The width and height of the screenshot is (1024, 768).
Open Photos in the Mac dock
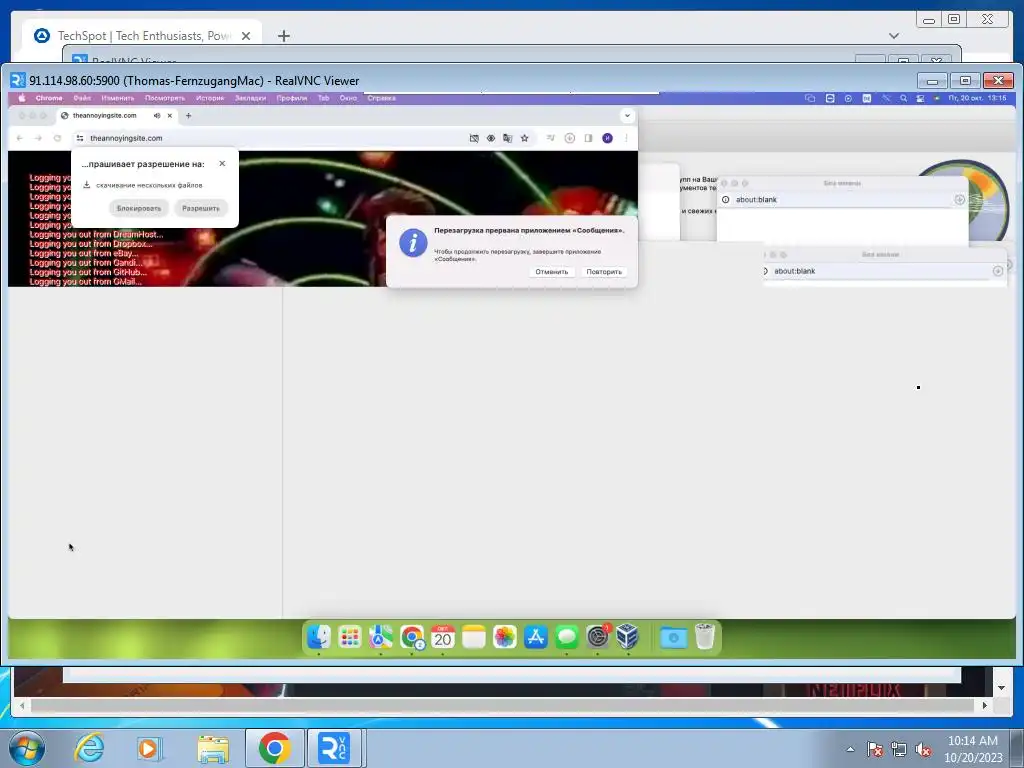tap(504, 637)
